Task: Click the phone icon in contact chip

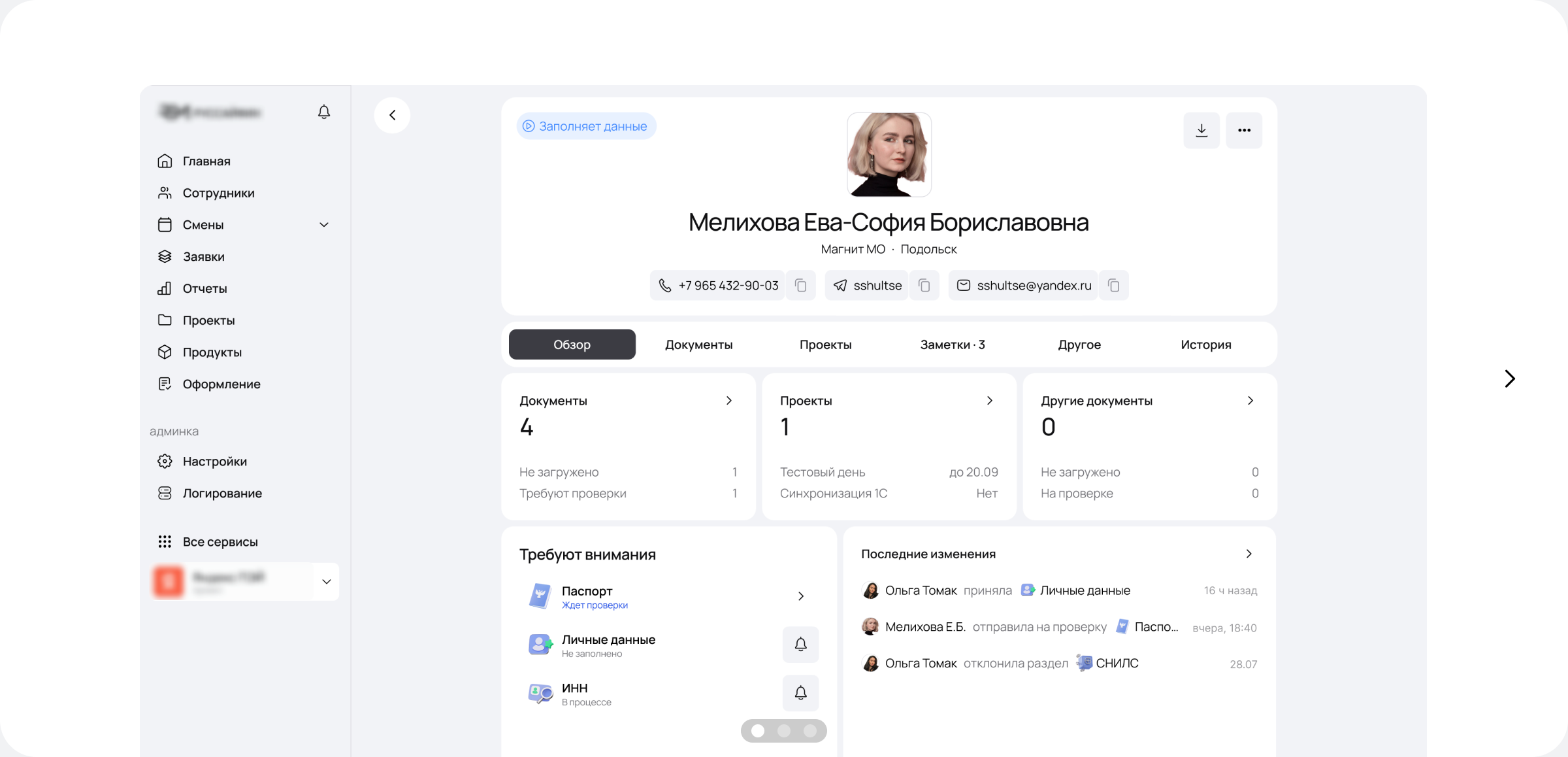Action: click(665, 286)
